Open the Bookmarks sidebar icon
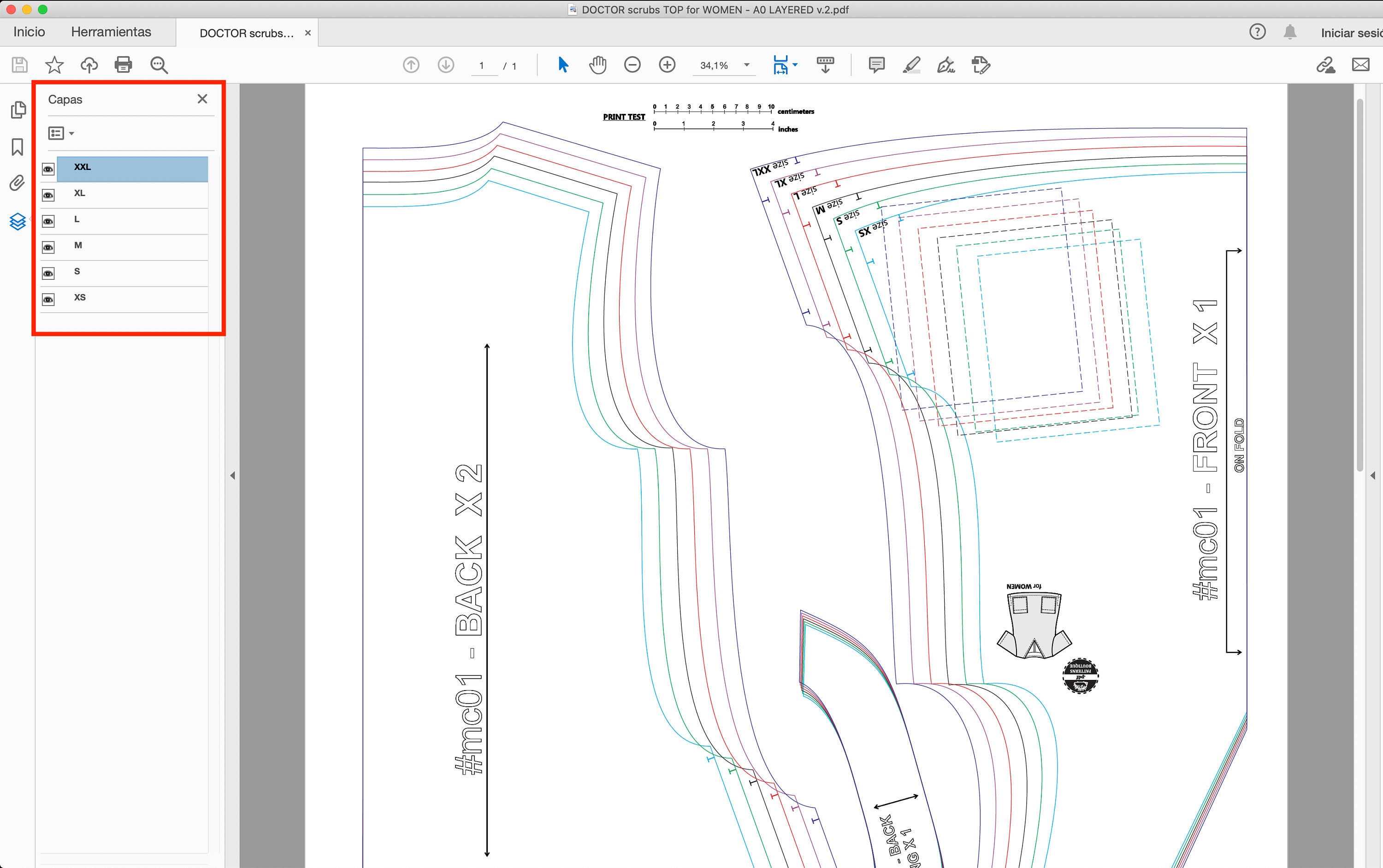This screenshot has width=1383, height=868. (x=18, y=147)
